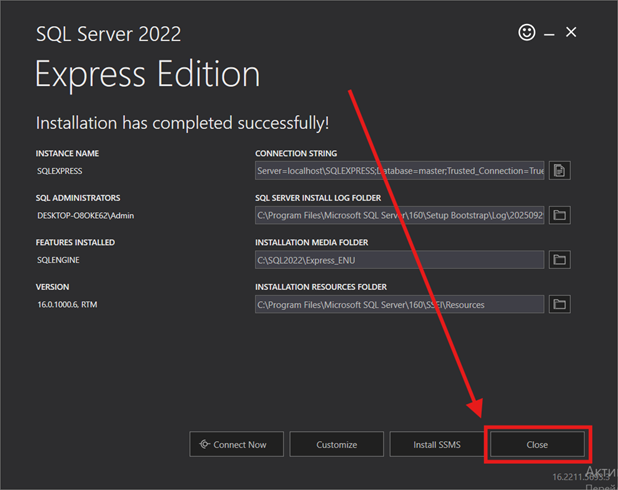Open installation media folder icon
This screenshot has width=618, height=490.
[x=560, y=260]
